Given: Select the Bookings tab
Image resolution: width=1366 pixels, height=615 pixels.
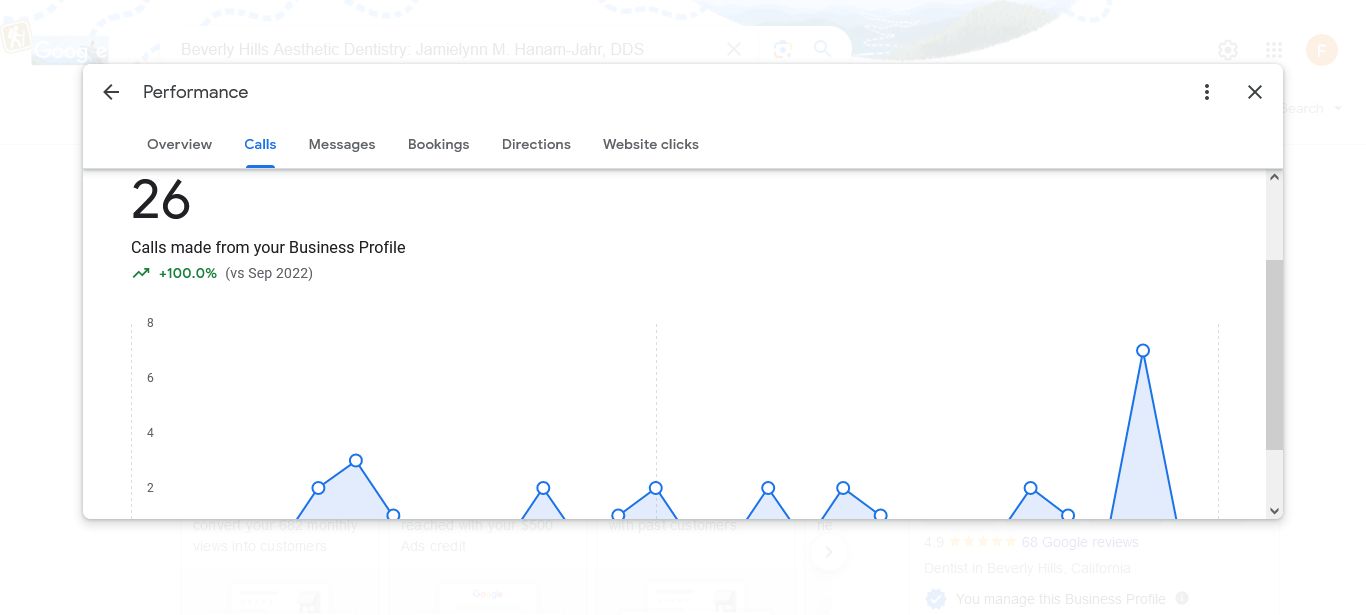Looking at the screenshot, I should pyautogui.click(x=438, y=144).
